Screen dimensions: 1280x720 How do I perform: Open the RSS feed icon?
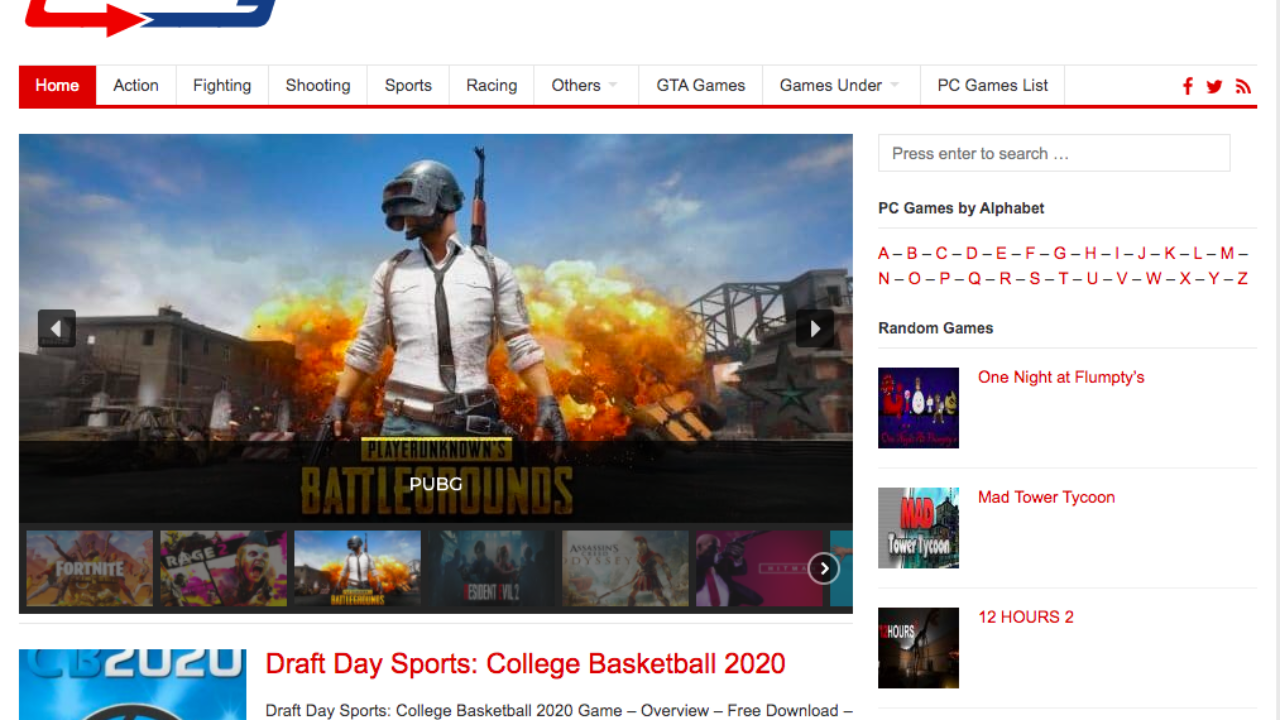coord(1243,86)
